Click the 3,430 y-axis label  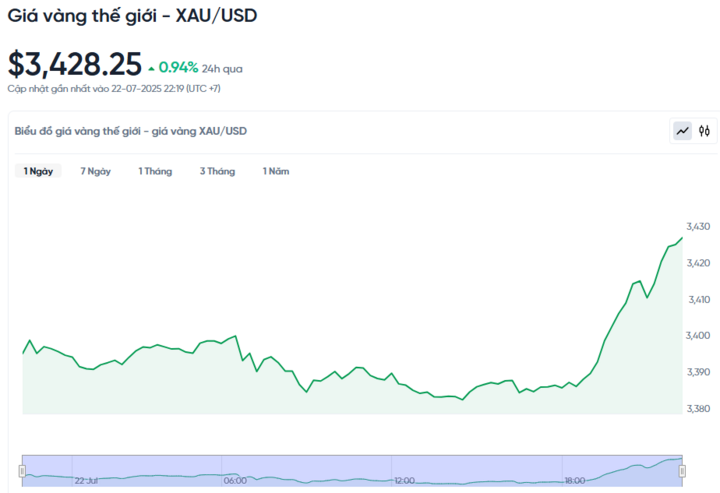[x=697, y=226]
